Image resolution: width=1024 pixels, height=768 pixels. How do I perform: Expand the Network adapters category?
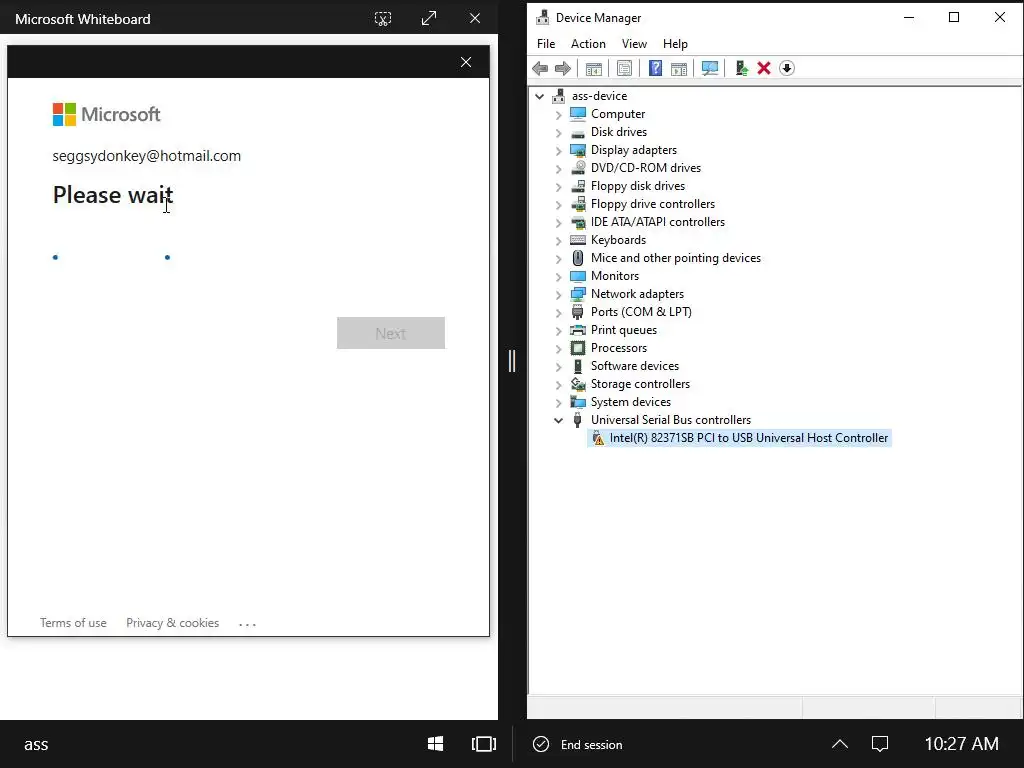click(558, 294)
